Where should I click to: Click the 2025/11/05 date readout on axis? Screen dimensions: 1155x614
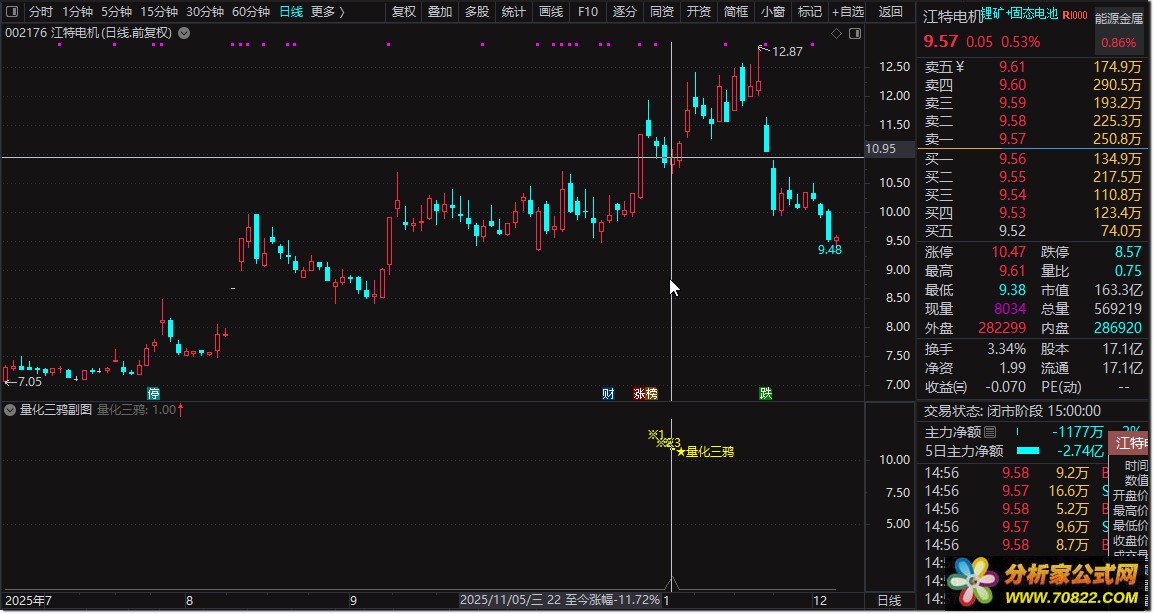click(x=560, y=600)
